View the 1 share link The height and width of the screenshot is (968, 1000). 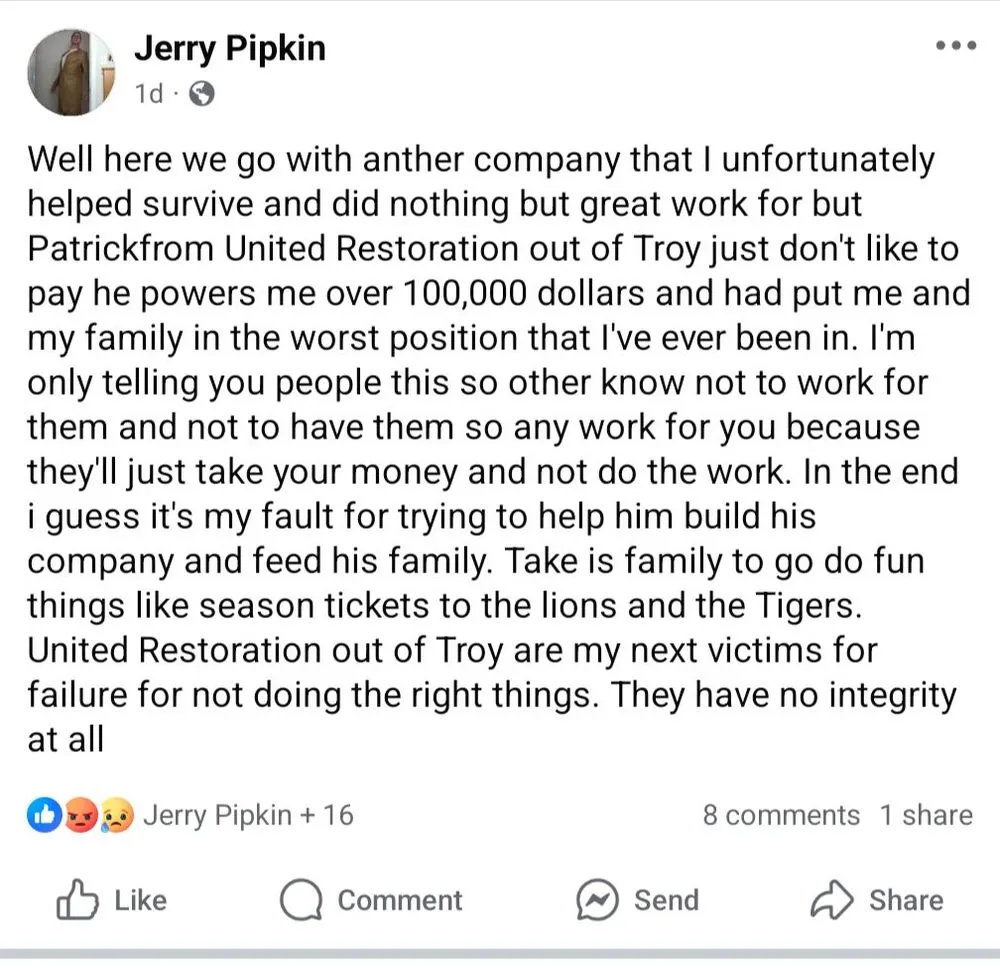[x=926, y=815]
